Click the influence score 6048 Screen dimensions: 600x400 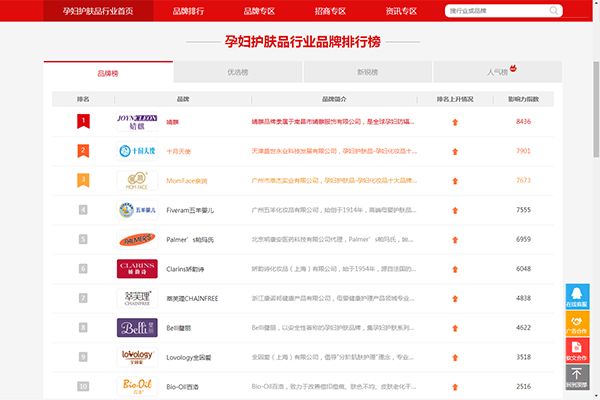[x=523, y=269]
